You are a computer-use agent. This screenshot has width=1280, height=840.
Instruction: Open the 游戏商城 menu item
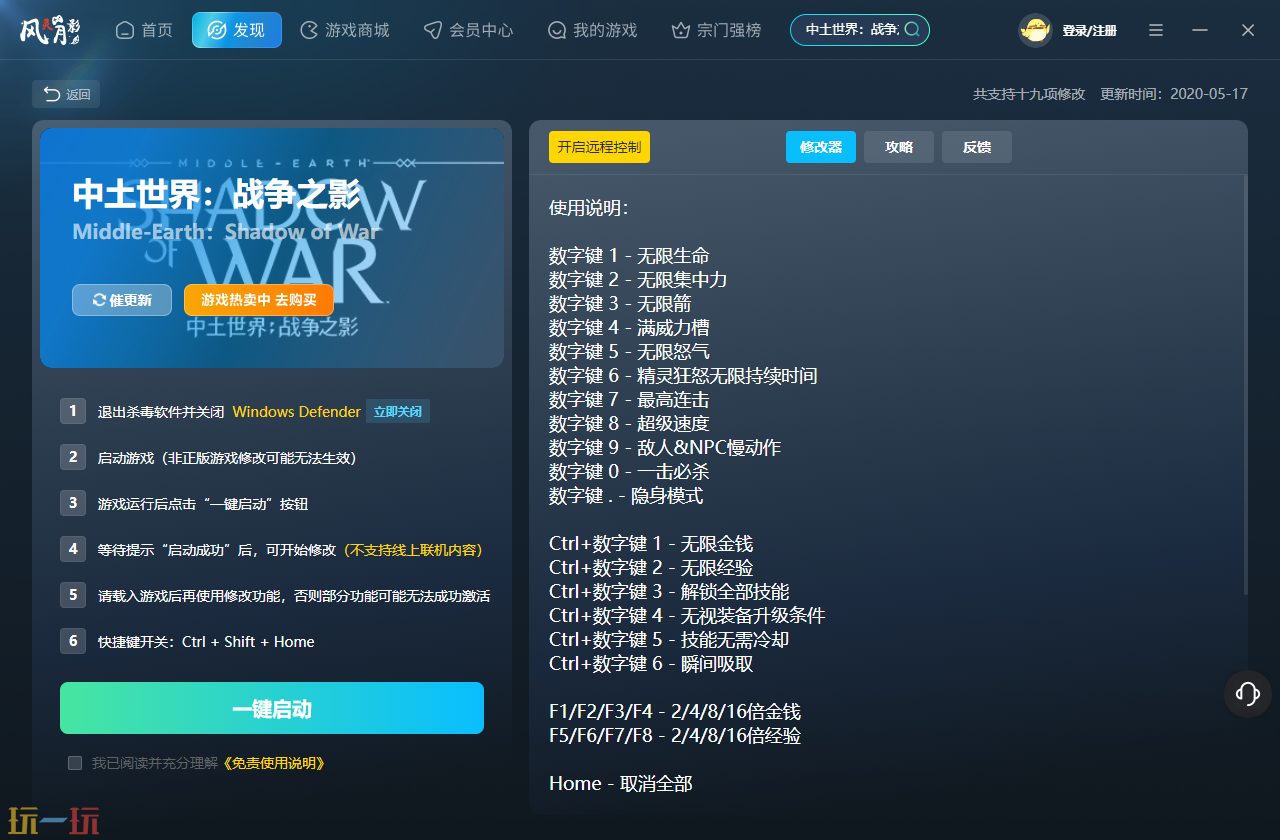click(x=344, y=30)
